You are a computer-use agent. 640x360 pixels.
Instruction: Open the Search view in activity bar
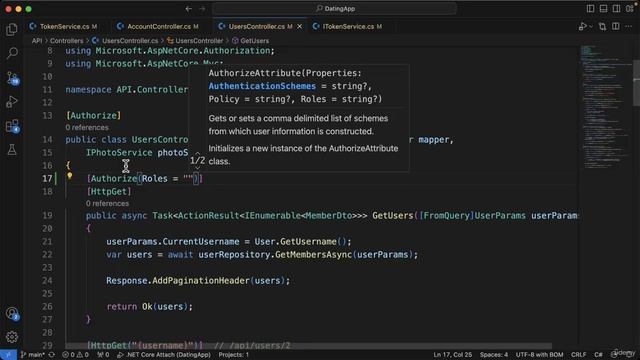(x=12, y=53)
